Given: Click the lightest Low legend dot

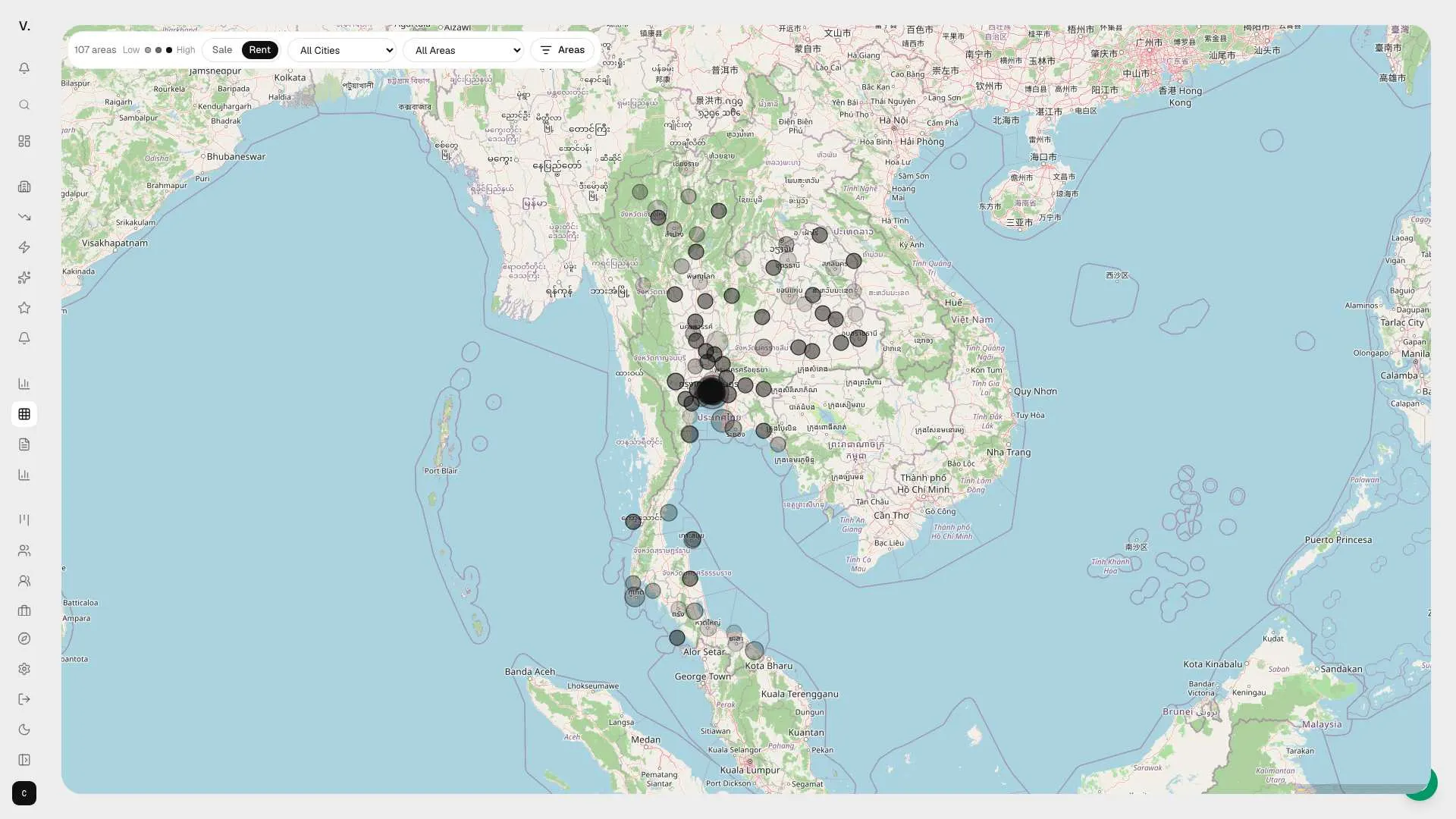Looking at the screenshot, I should click(x=148, y=50).
